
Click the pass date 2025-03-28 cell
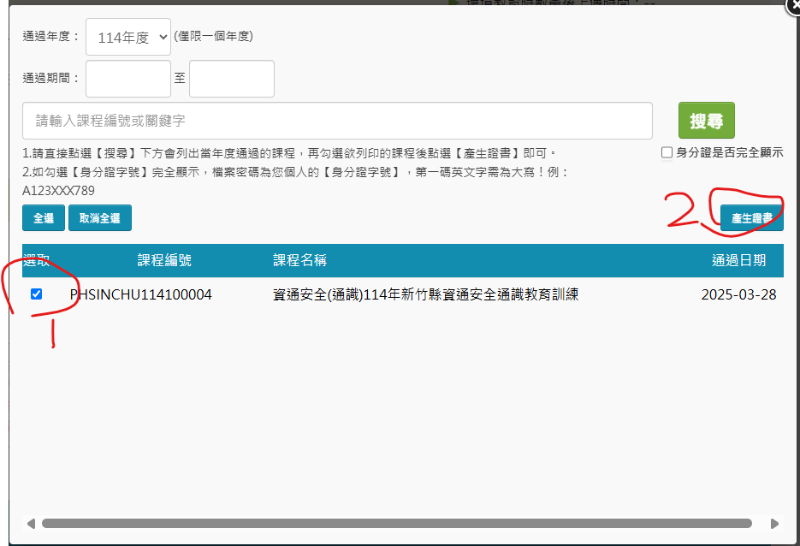tap(738, 295)
